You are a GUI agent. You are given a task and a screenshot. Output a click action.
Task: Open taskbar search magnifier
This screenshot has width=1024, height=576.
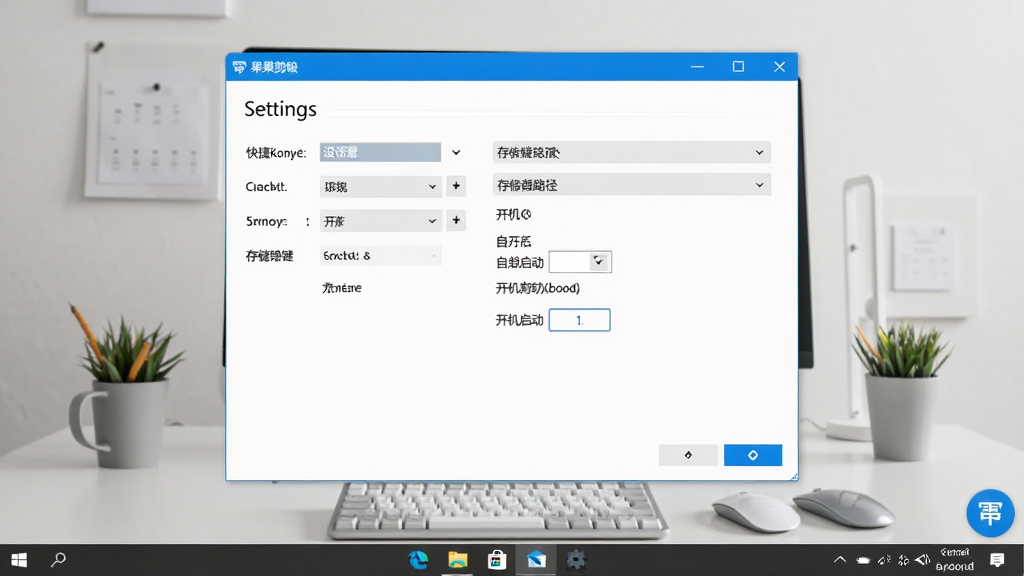58,560
